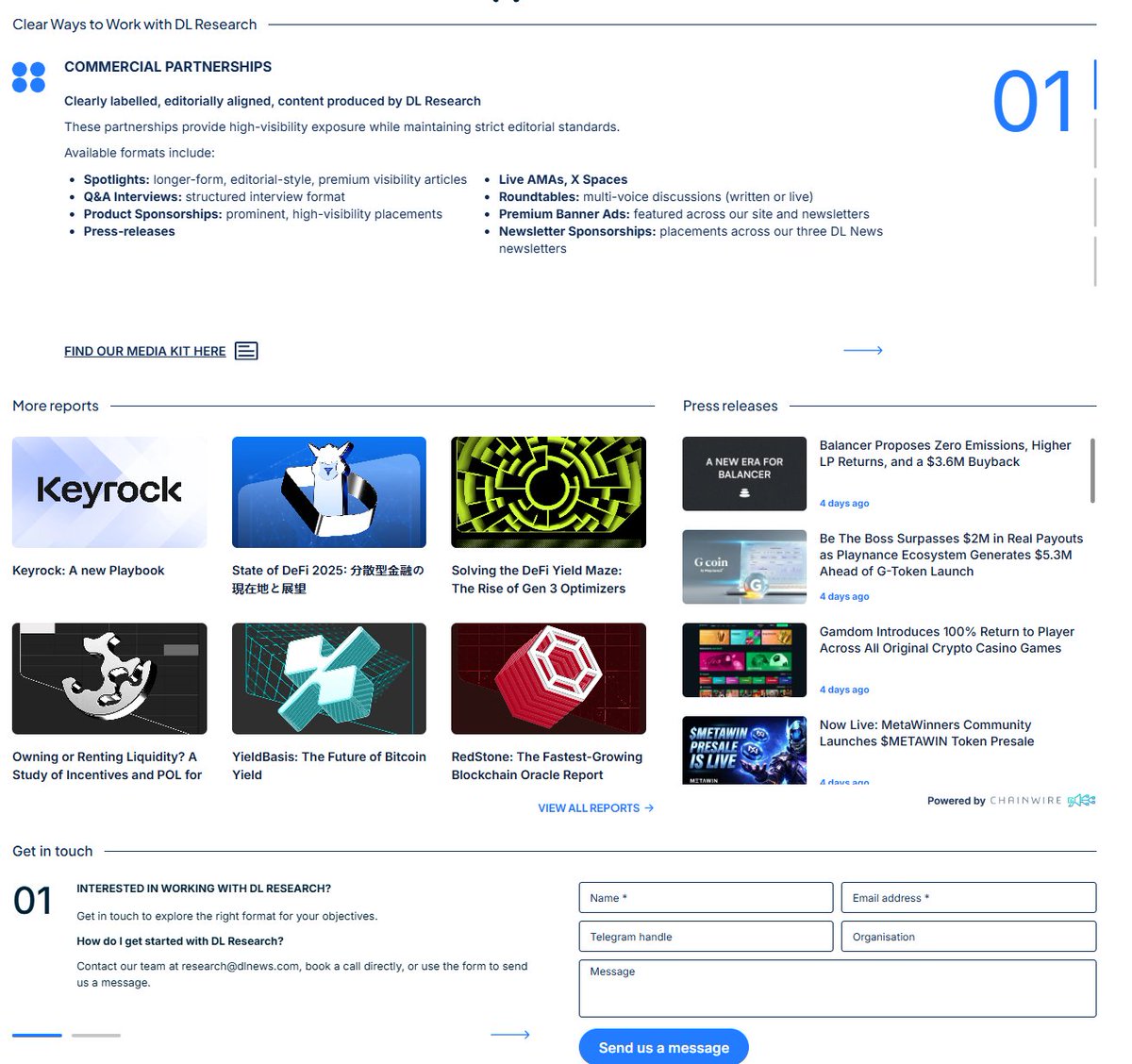The height and width of the screenshot is (1064, 1132).
Task: Click the Name input field
Action: click(706, 898)
